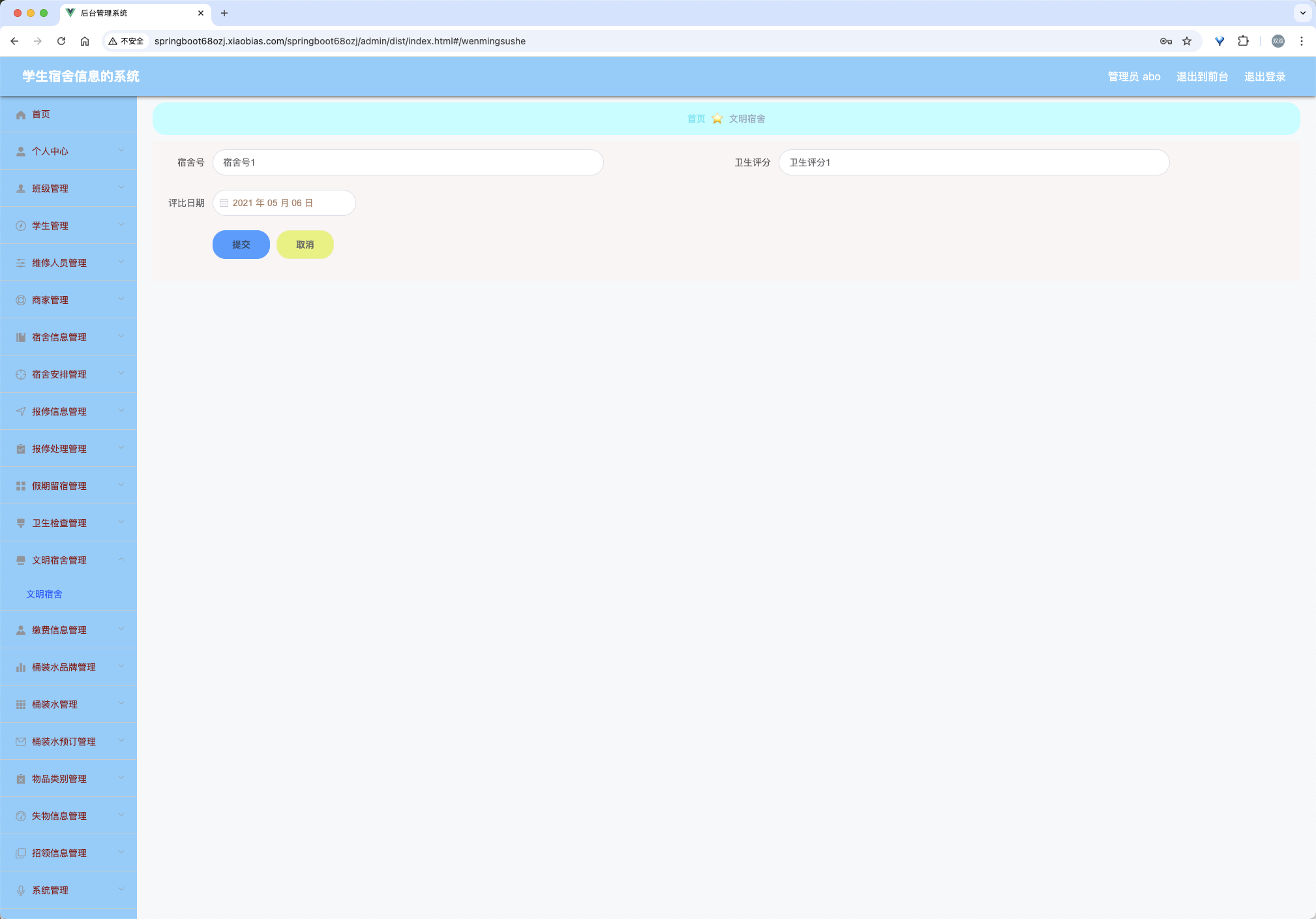Screen dimensions: 1316x919
Task: Click the copy icon beside 招领信息管理
Action: [21, 854]
